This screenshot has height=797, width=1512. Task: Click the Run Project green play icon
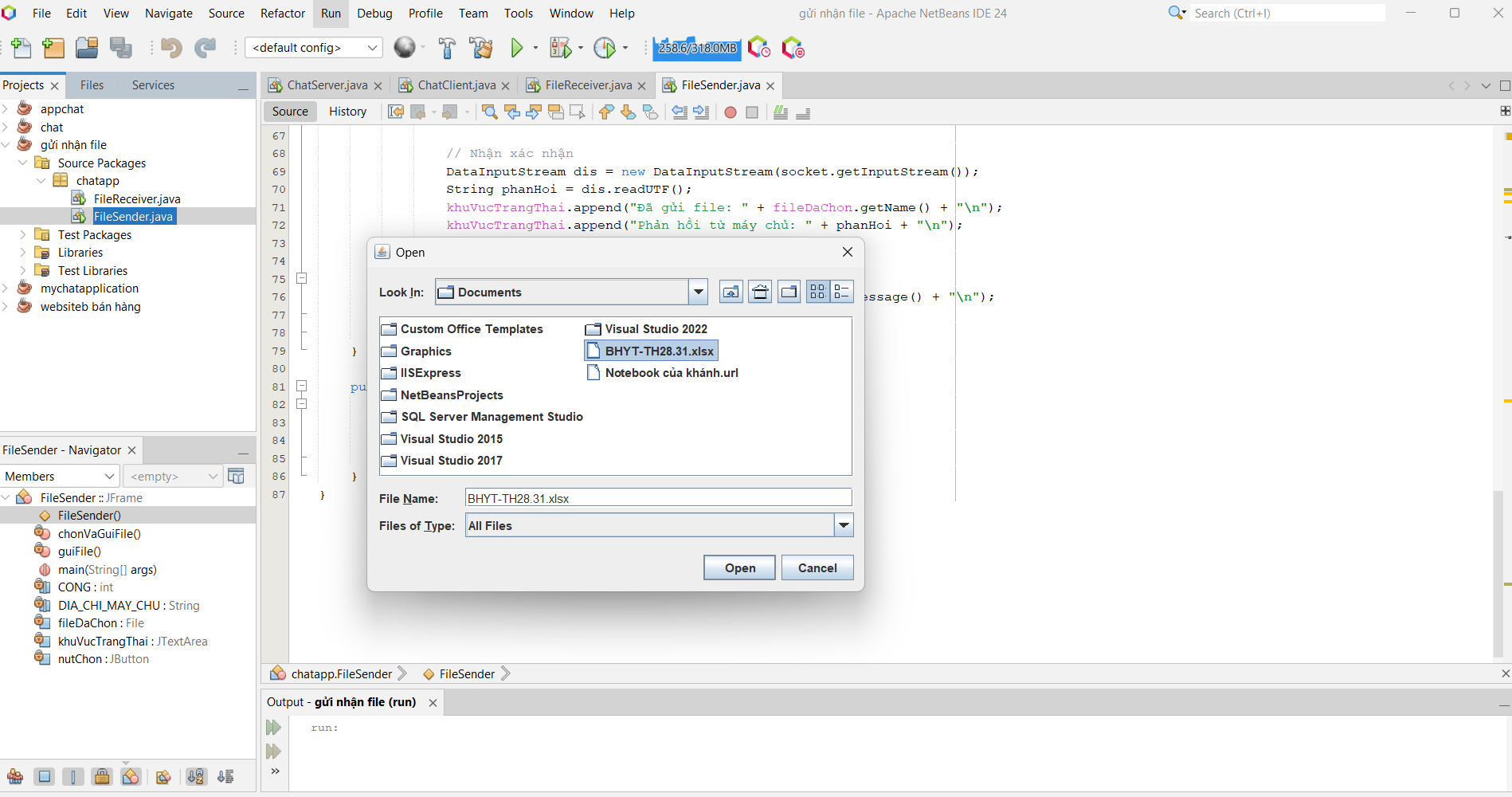(x=516, y=48)
